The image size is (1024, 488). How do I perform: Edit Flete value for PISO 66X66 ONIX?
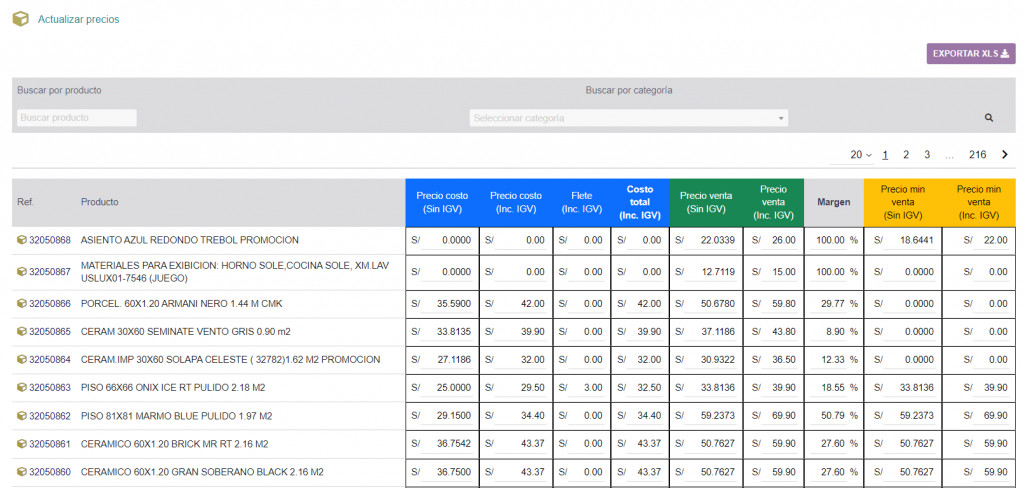pos(586,388)
